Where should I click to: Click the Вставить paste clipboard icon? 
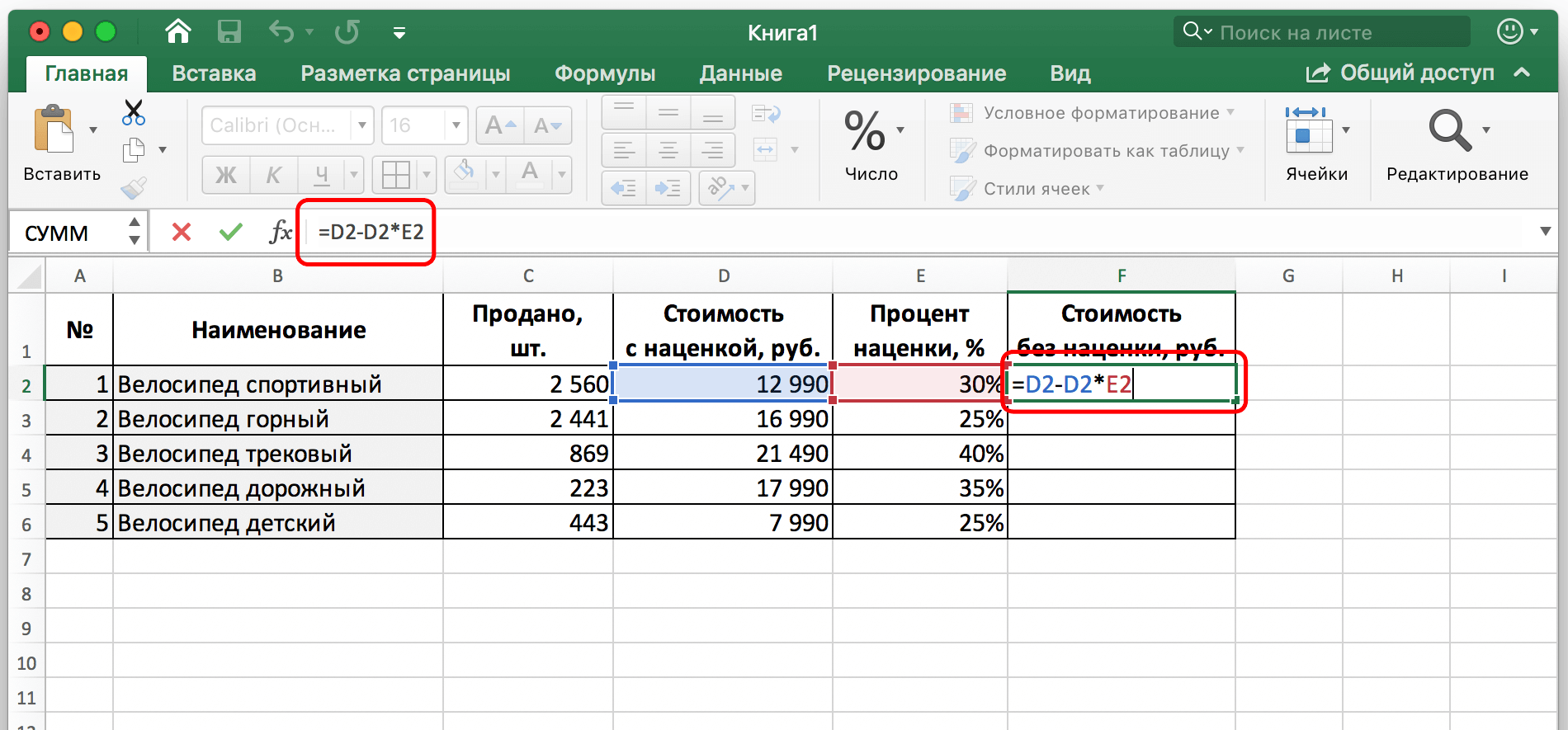[x=54, y=129]
